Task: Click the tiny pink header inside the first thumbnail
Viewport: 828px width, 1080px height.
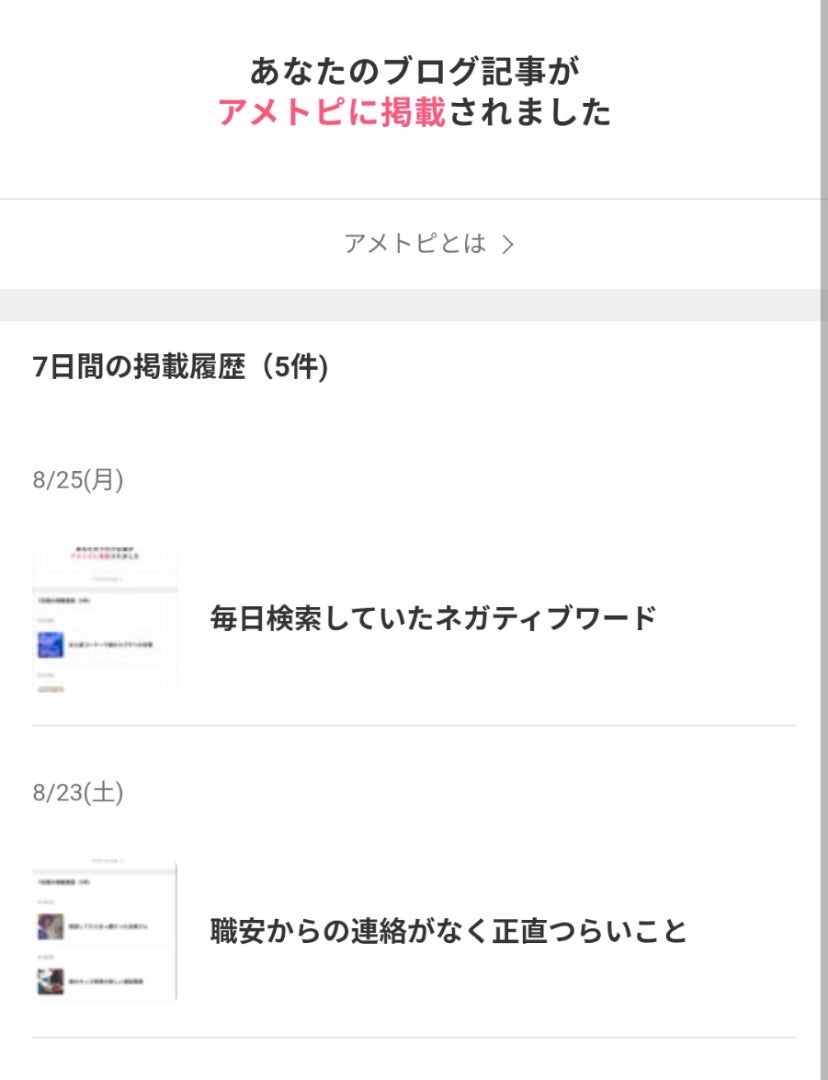Action: [x=104, y=555]
